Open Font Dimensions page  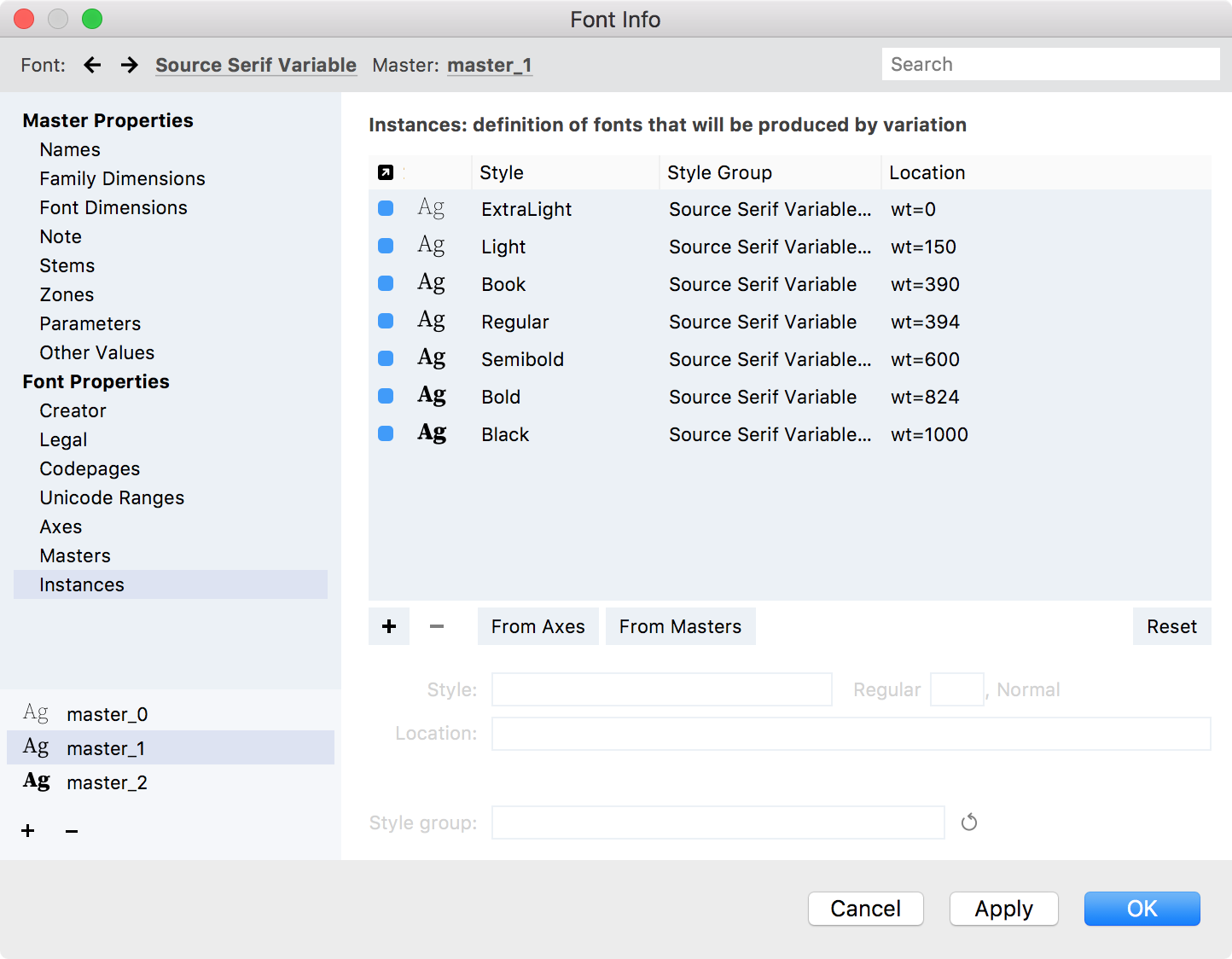(x=113, y=207)
